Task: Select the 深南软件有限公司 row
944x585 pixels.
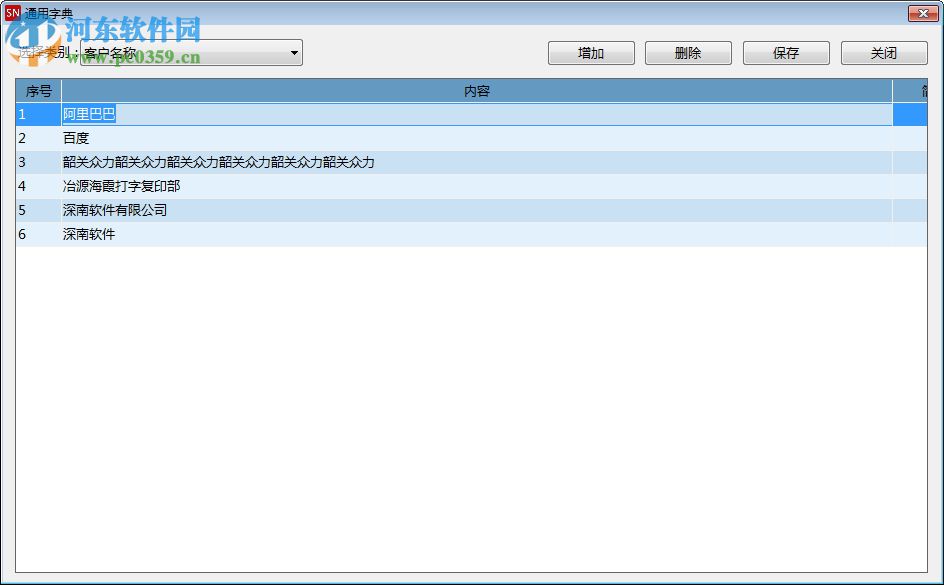Action: pos(471,211)
